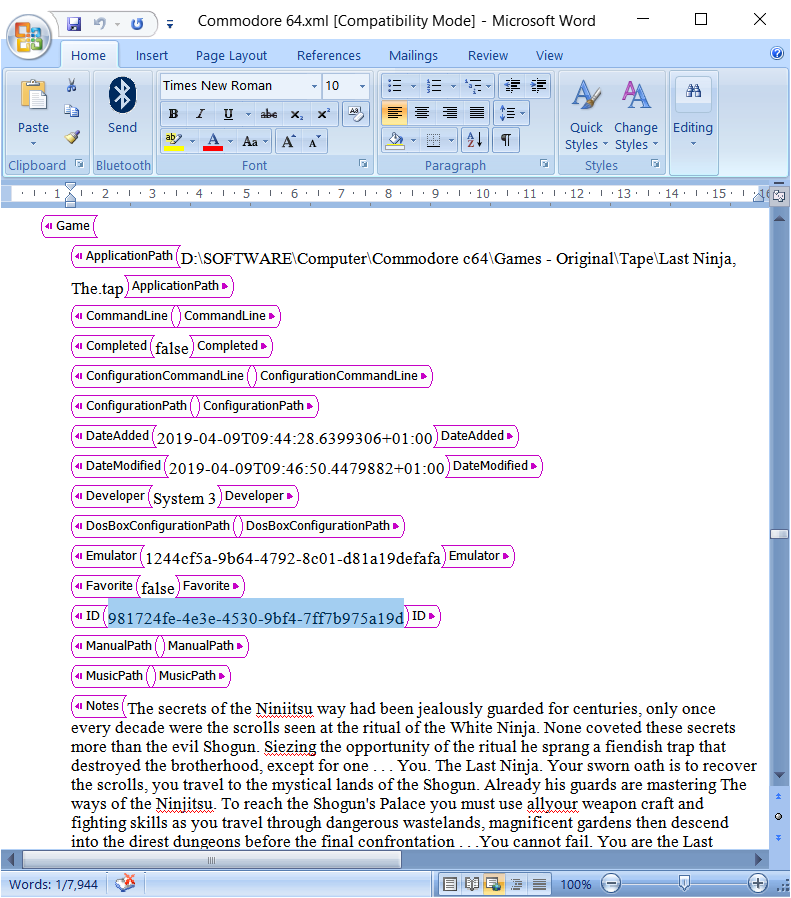
Task: Expand the Paste options arrow
Action: click(33, 143)
